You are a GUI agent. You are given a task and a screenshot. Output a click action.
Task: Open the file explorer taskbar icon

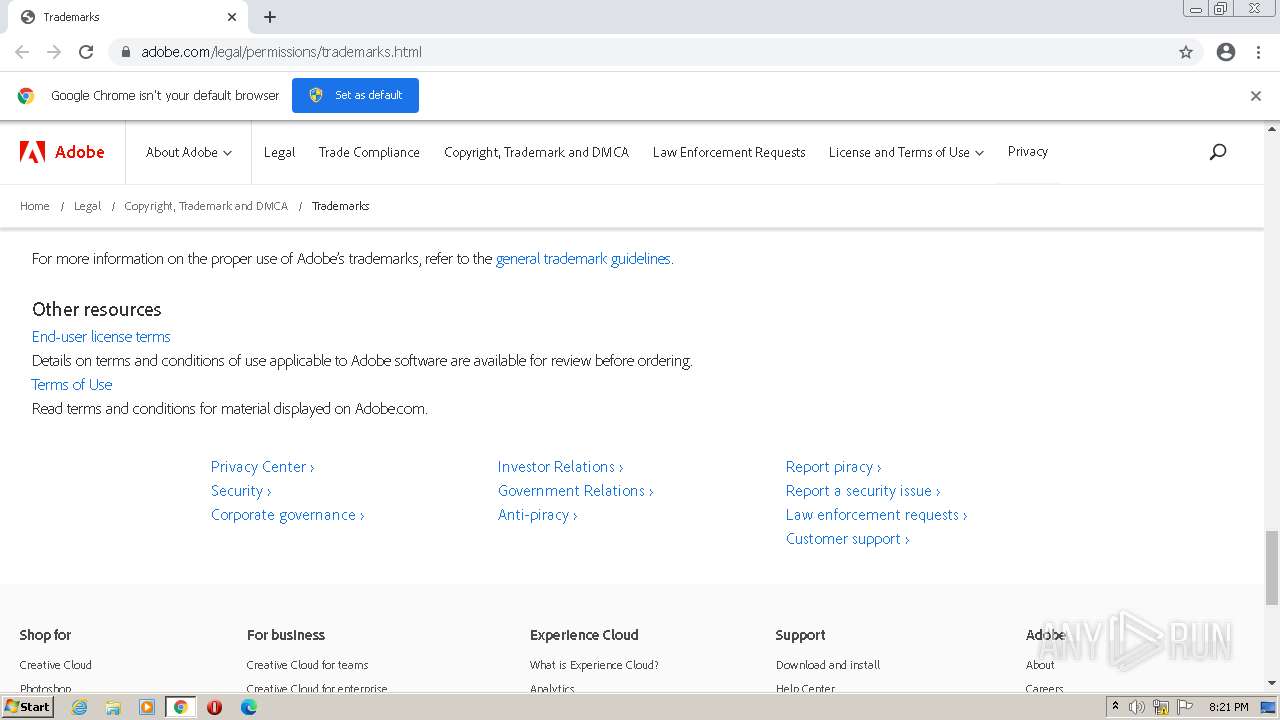point(113,707)
